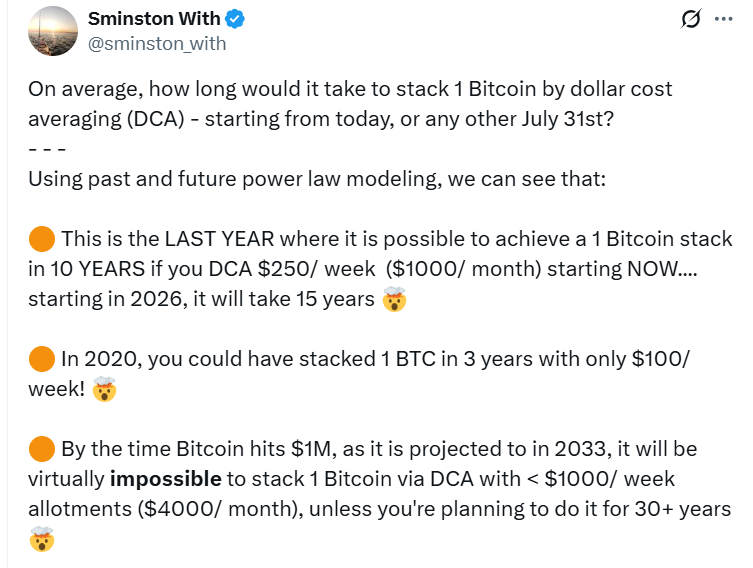Click the 'LAST YEAR' text in tweet

[x=219, y=239]
